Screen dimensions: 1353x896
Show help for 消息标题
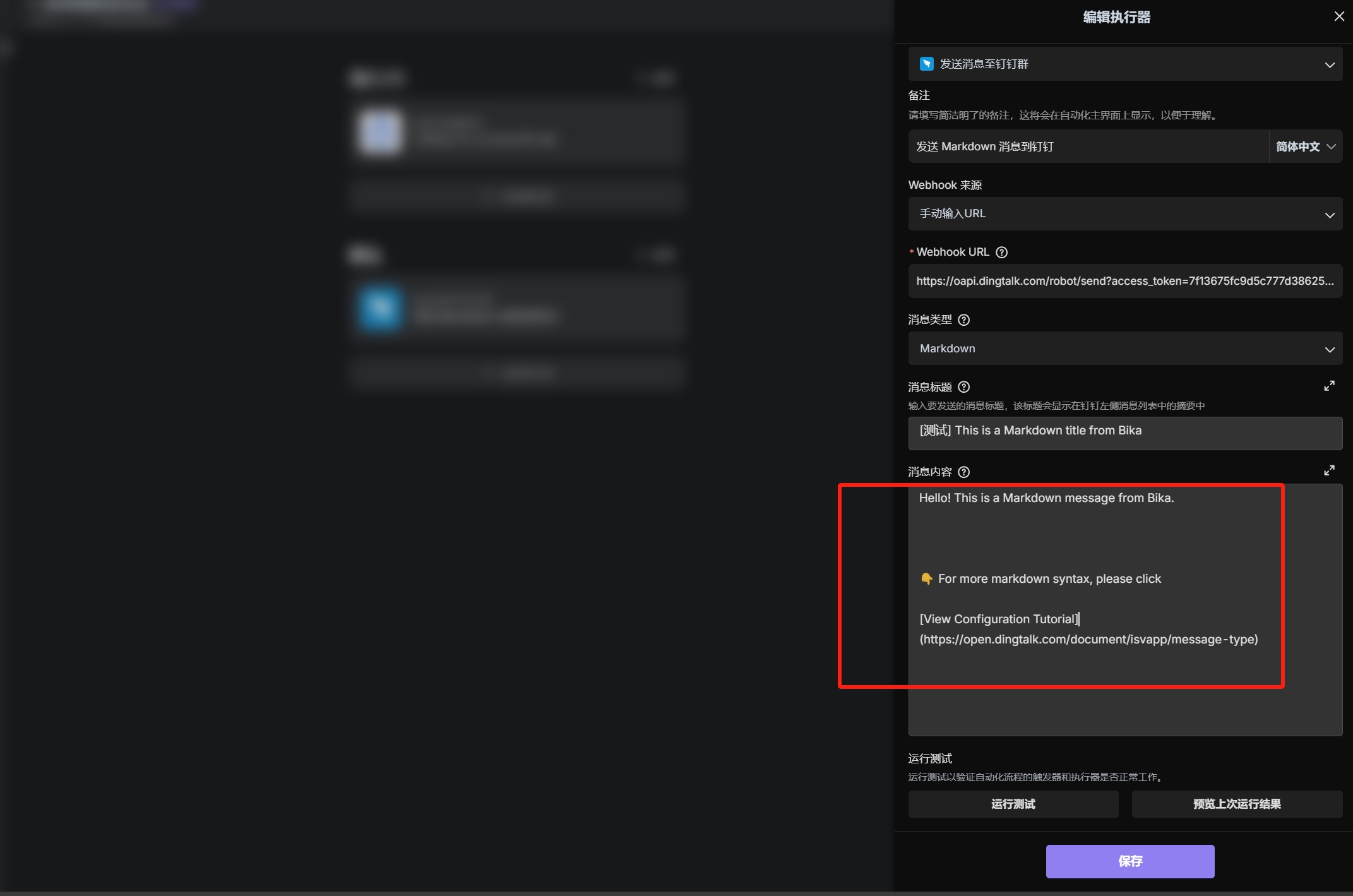[963, 387]
